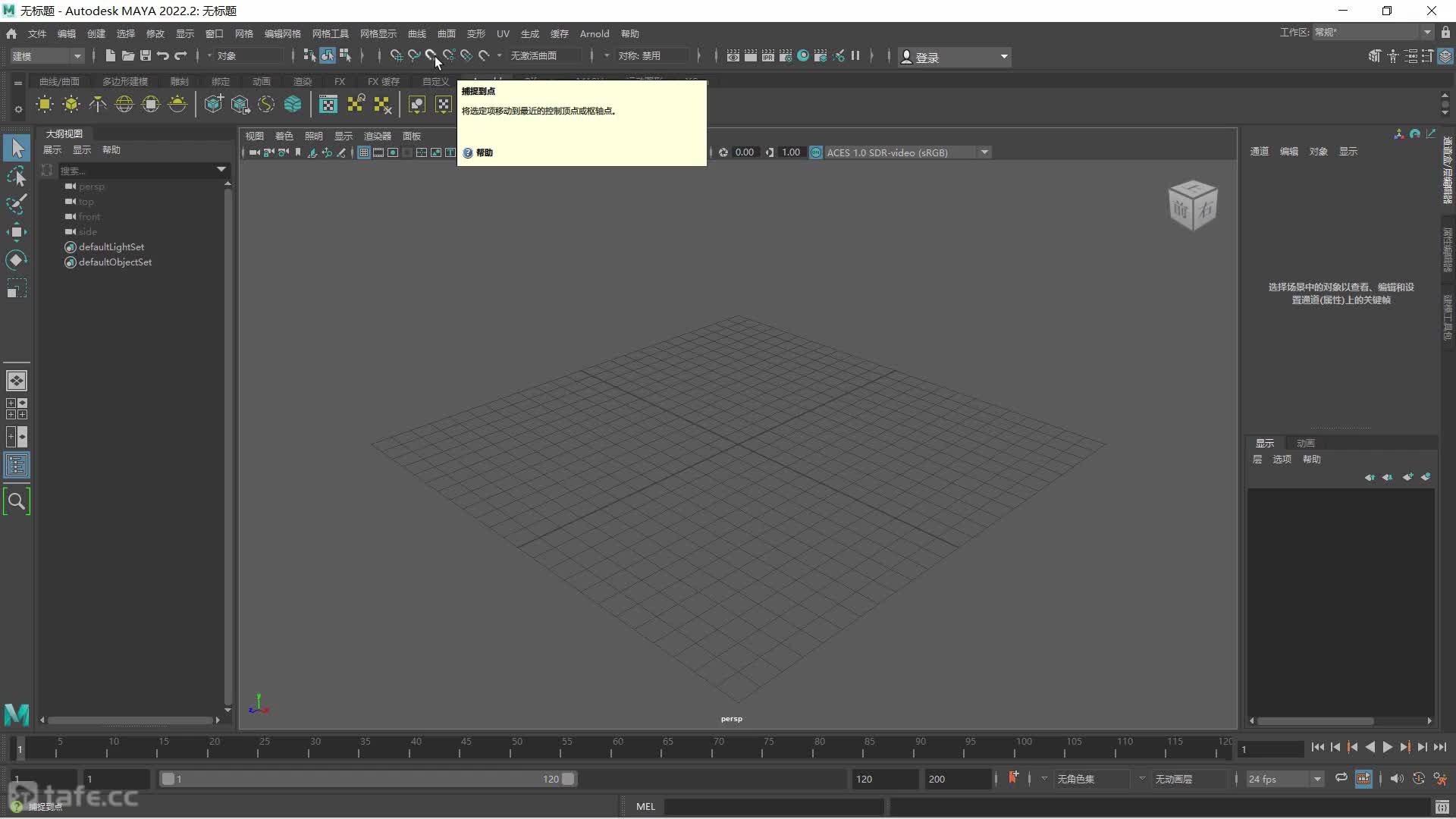This screenshot has height=819, width=1456.
Task: Go to start of playback range
Action: 1318,747
